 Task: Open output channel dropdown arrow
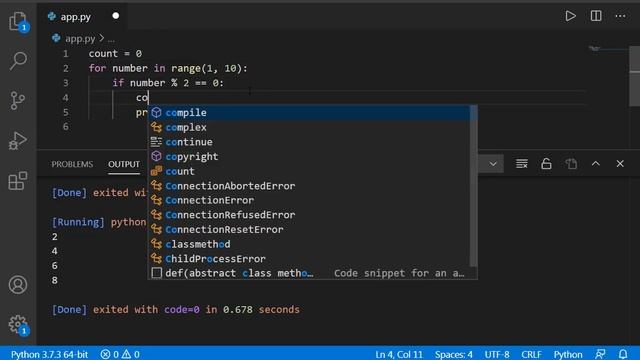[x=493, y=164]
